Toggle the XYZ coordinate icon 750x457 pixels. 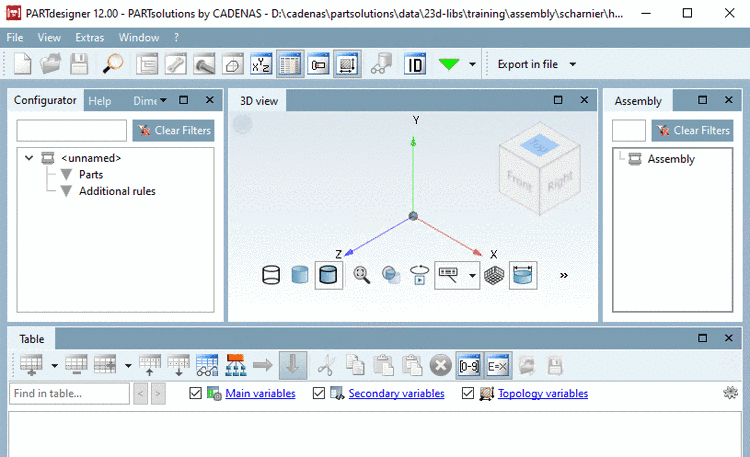261,64
